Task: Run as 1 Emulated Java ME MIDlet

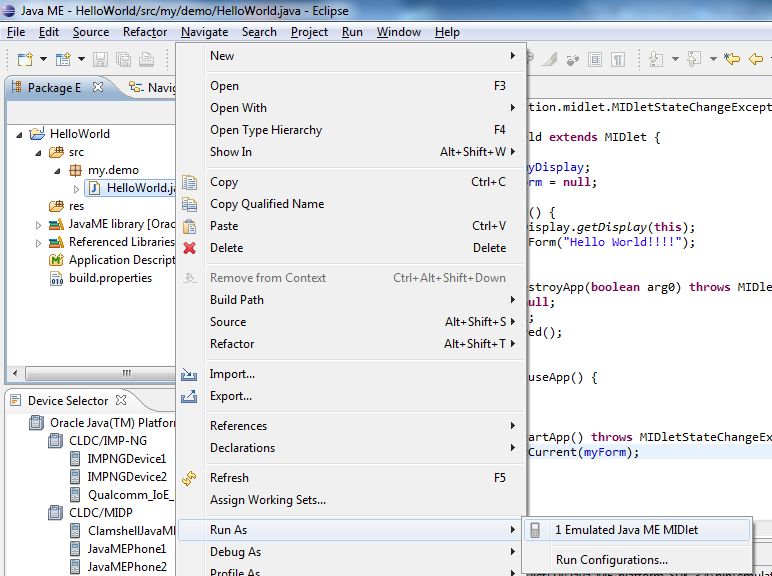Action: tap(637, 530)
